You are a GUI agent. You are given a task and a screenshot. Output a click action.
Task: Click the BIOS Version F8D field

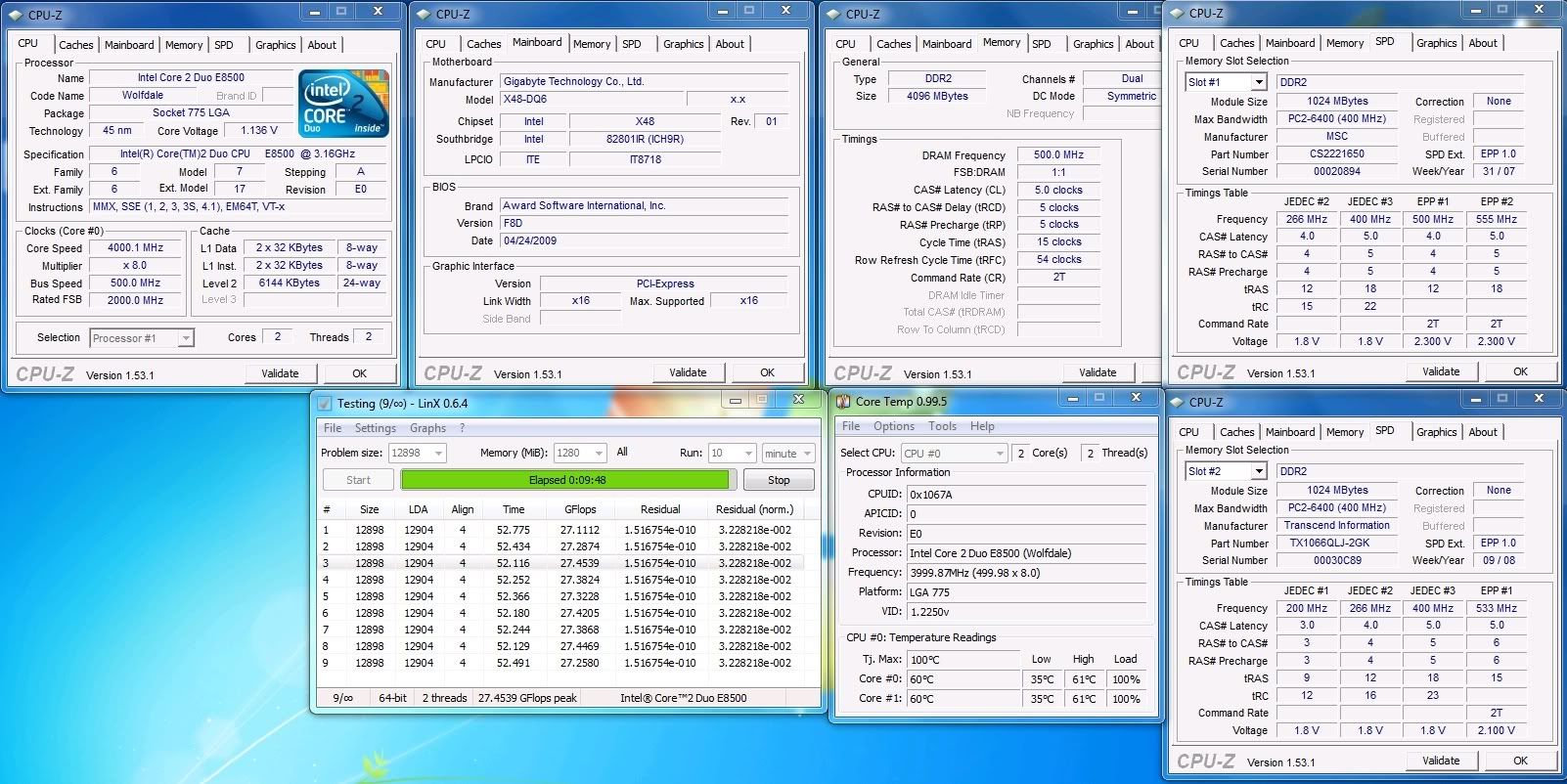644,223
